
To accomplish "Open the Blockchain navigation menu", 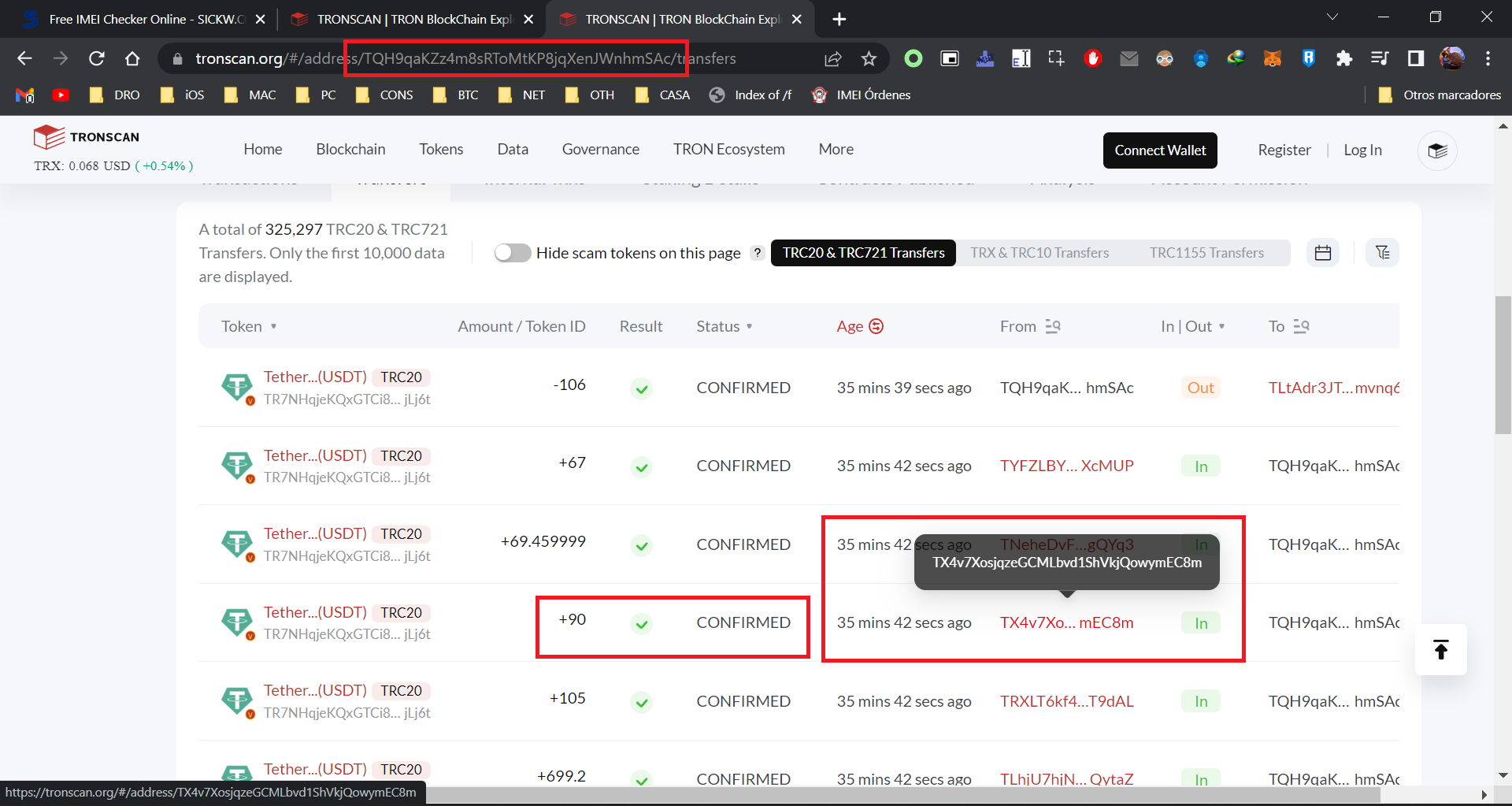I will click(x=350, y=150).
